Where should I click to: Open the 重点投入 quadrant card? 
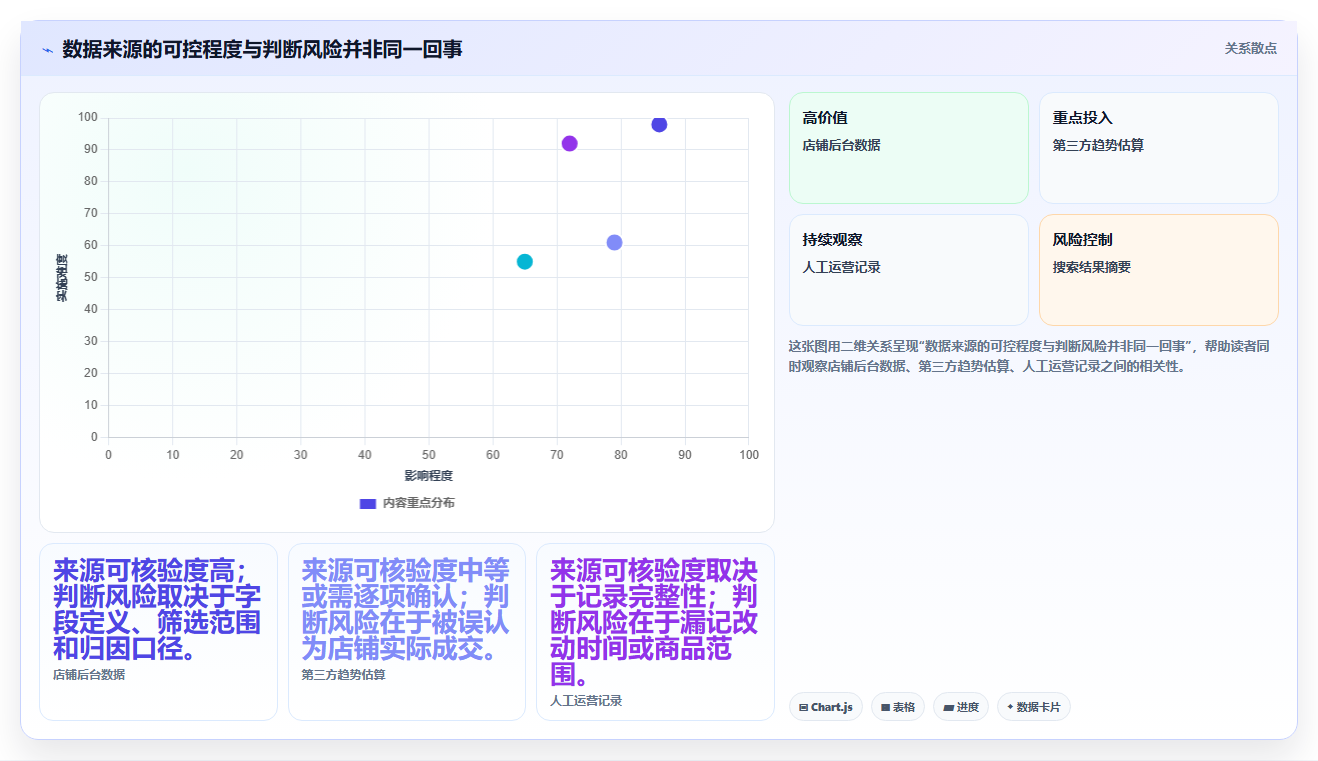pos(1159,148)
